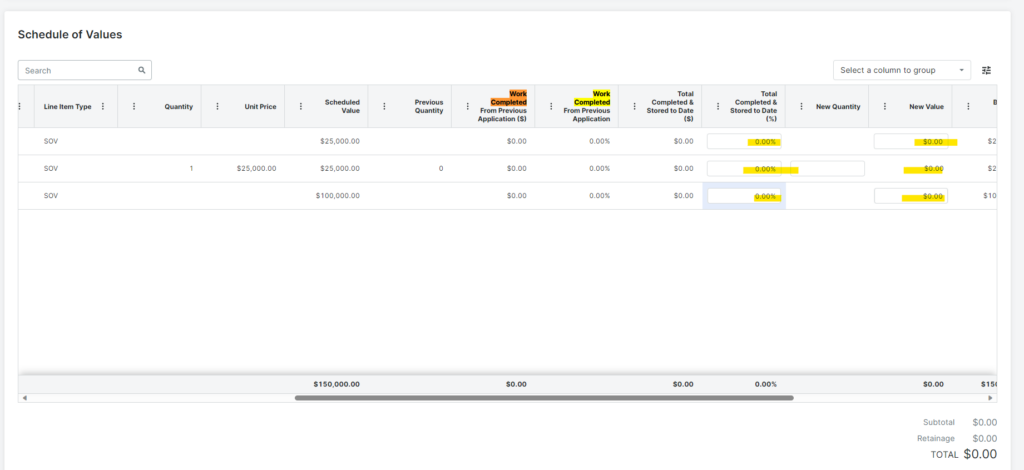Image resolution: width=1024 pixels, height=470 pixels.
Task: Edit the third row's New Value field
Action: [910, 196]
